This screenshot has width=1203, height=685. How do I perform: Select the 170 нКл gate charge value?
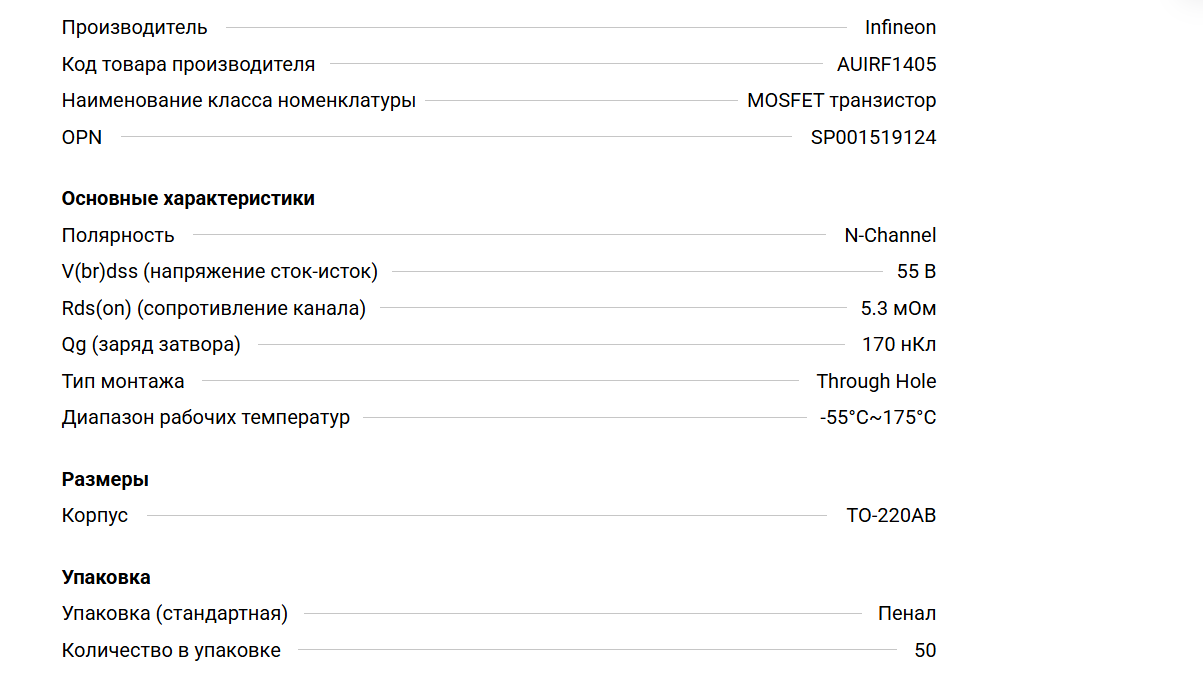pos(899,345)
